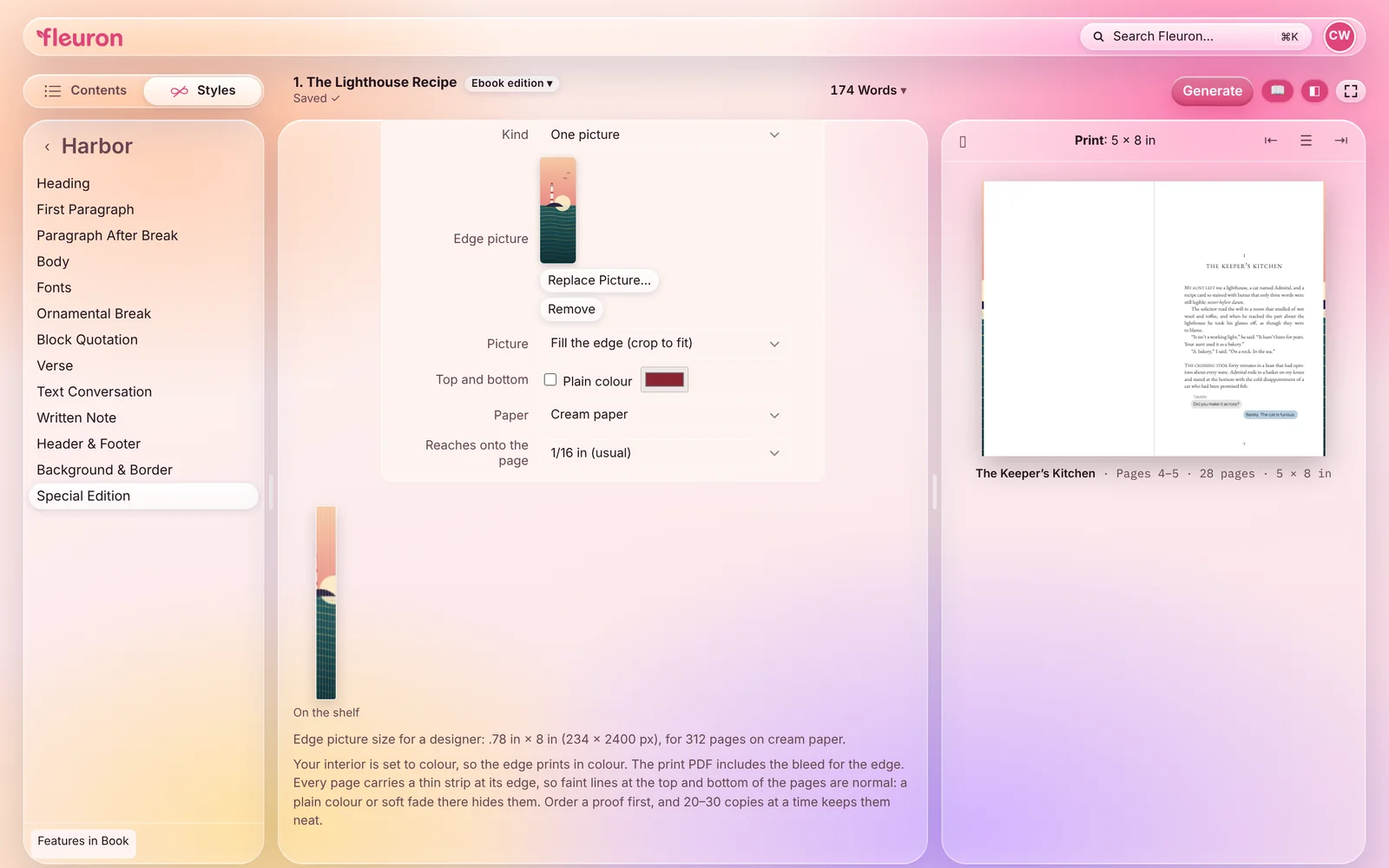Viewport: 1389px width, 868px height.
Task: Click the Fleuron logo
Action: pyautogui.click(x=80, y=37)
